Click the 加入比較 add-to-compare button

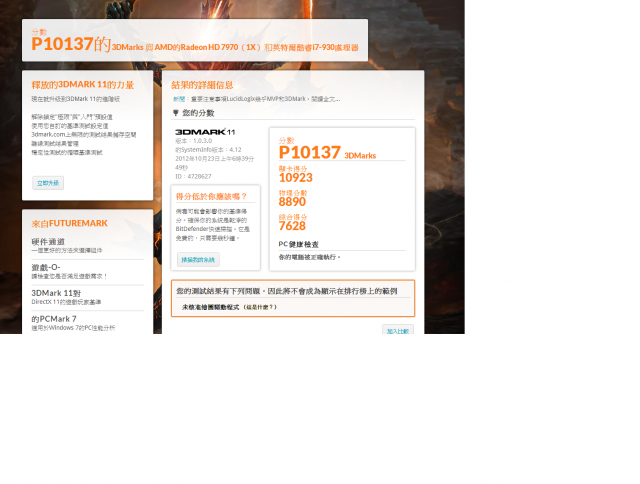click(x=398, y=330)
